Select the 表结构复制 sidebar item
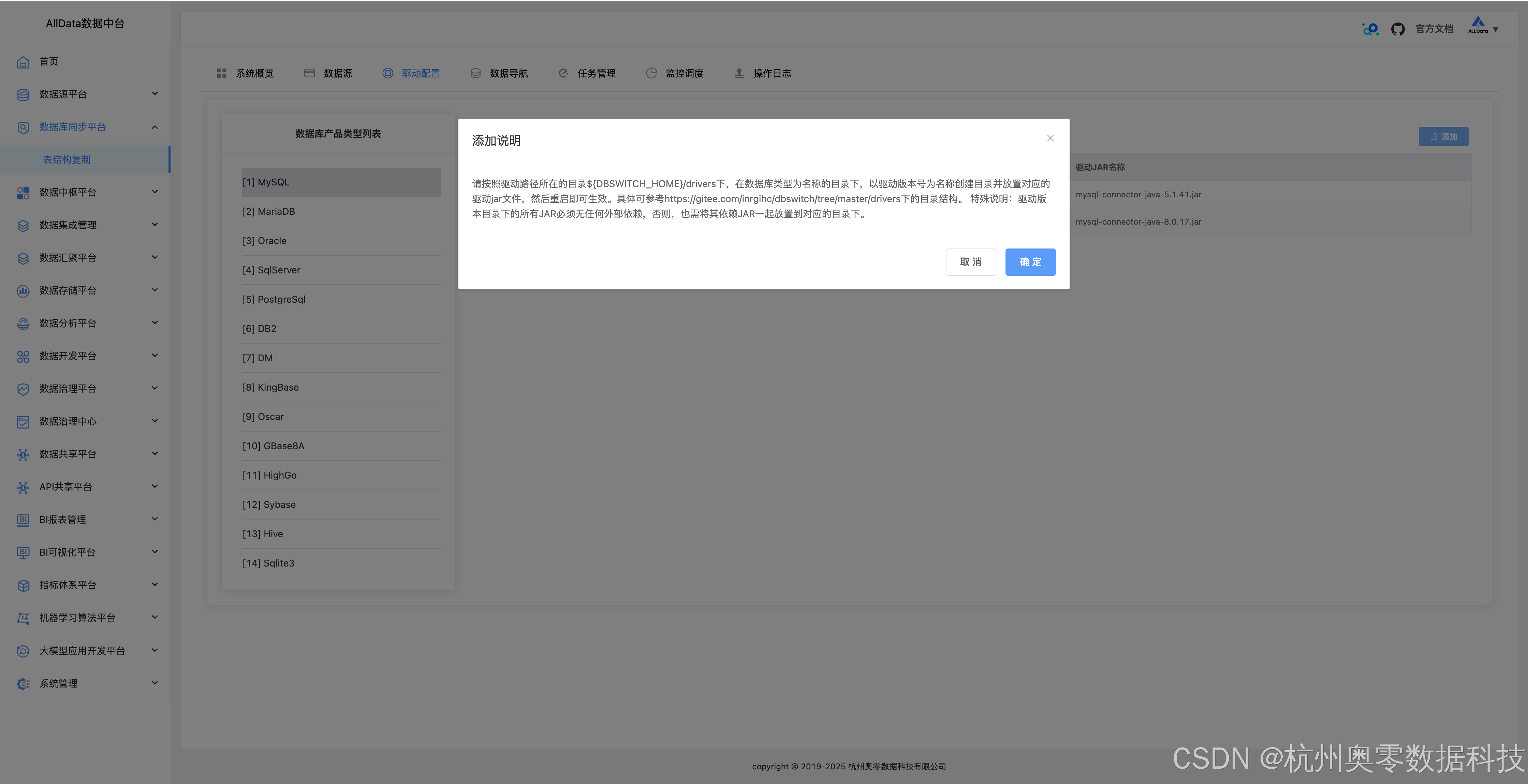Screen dimensions: 1528x784 67,160
